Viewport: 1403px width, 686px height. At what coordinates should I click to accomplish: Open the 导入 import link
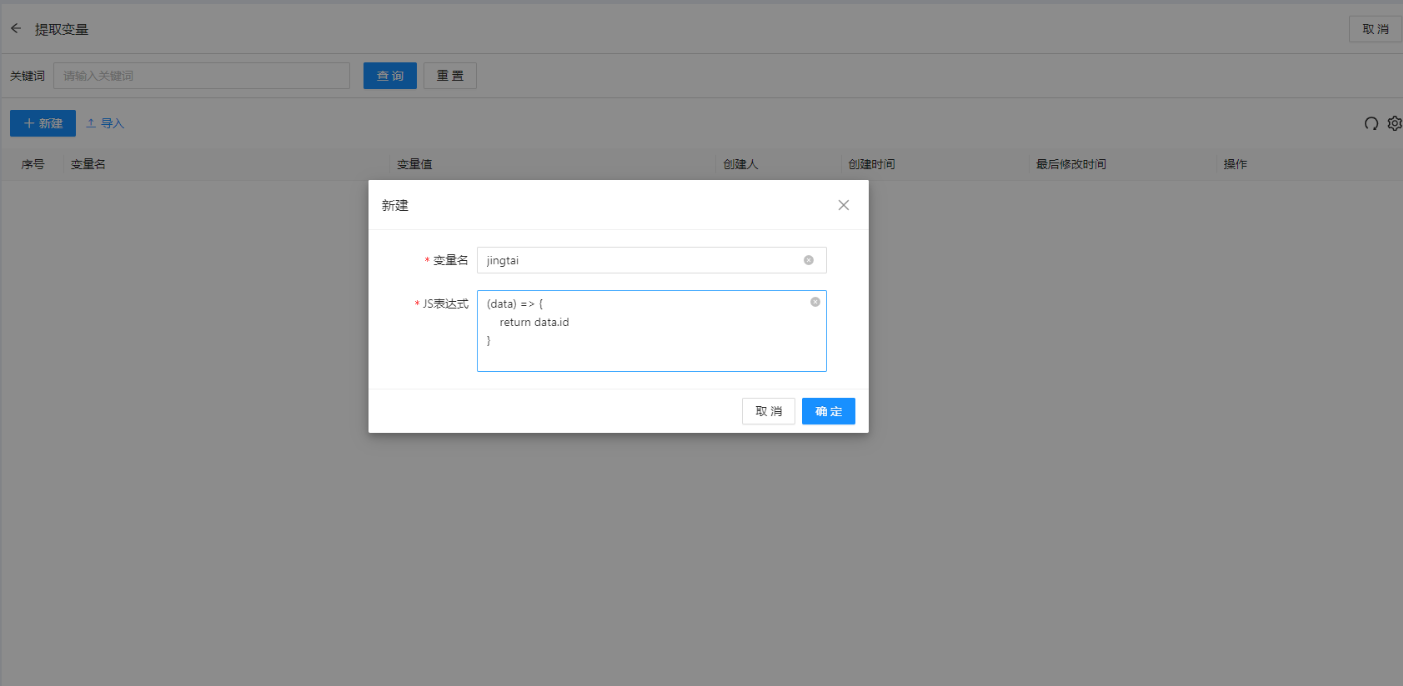[105, 124]
